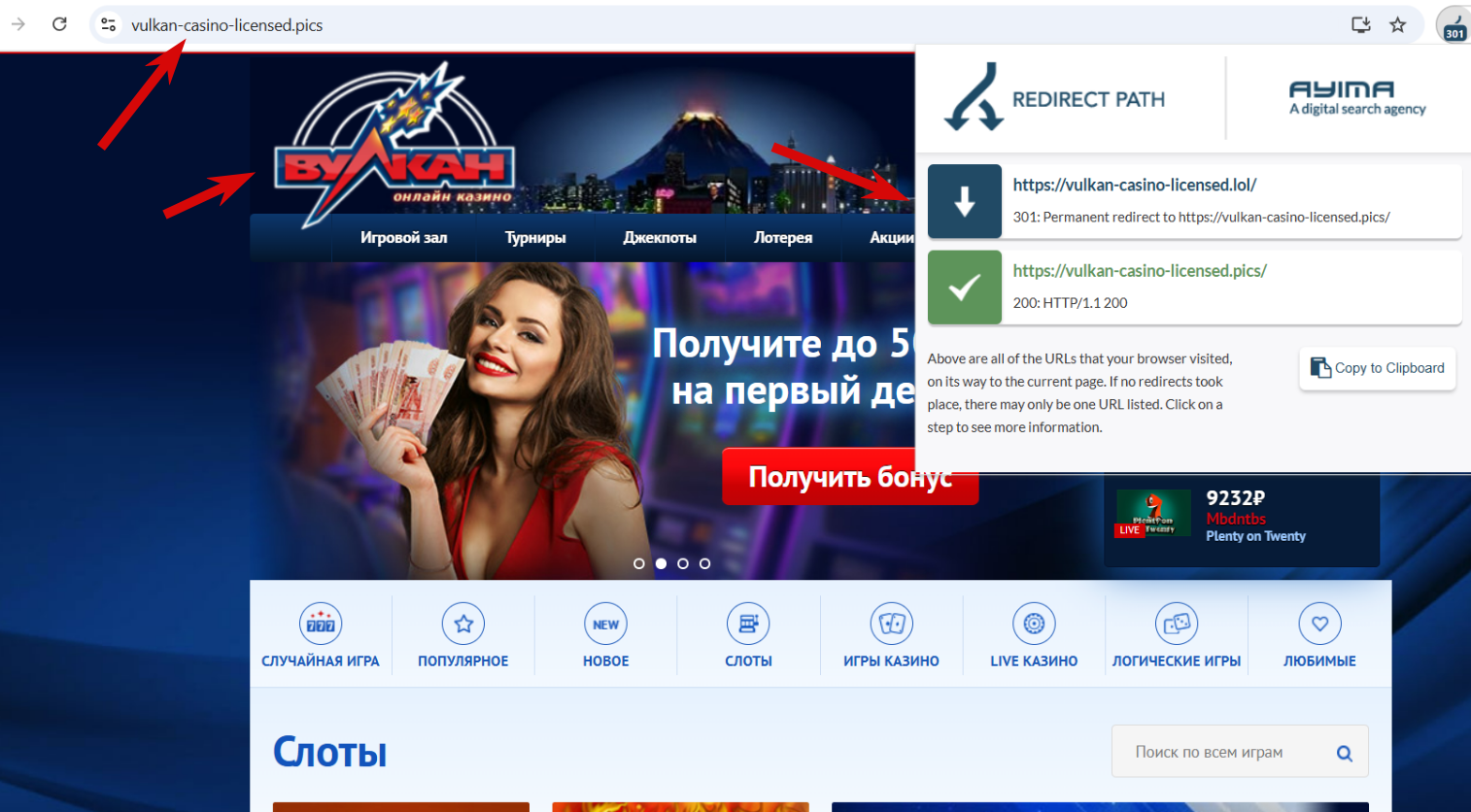Reload the page with refresh icon
1471x812 pixels.
click(x=59, y=24)
